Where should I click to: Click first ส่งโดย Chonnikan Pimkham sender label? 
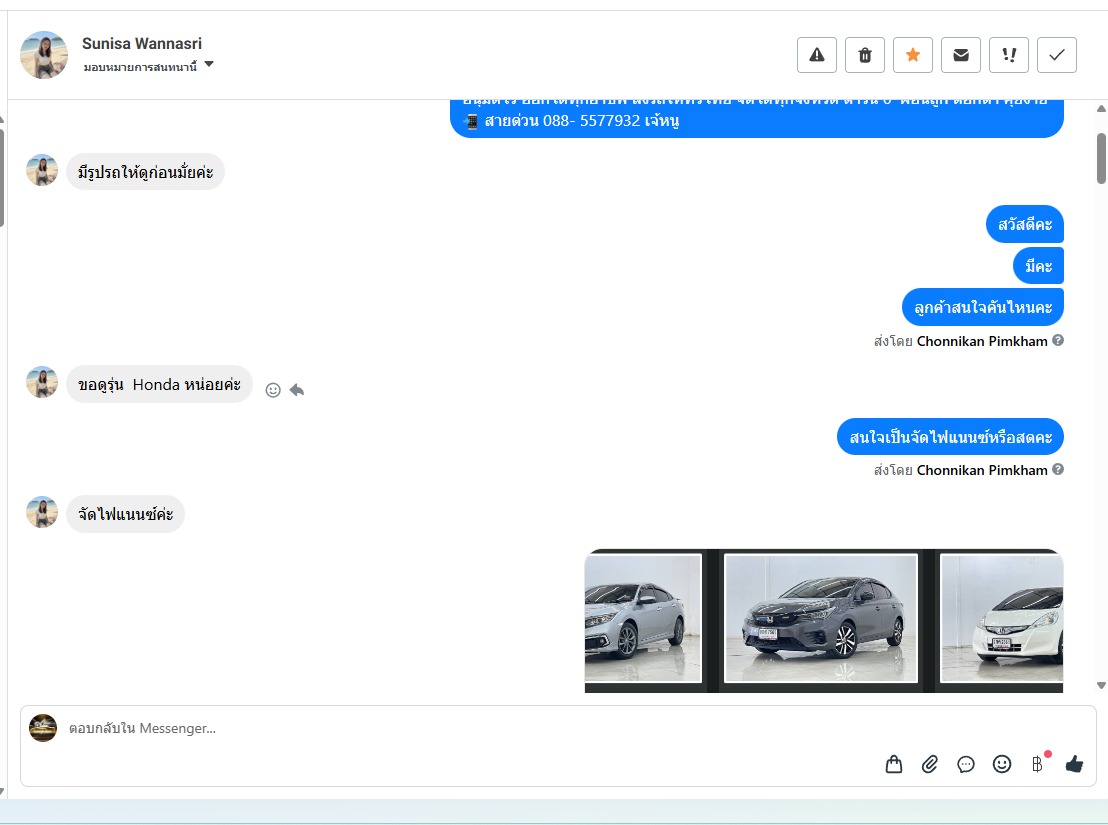click(961, 341)
